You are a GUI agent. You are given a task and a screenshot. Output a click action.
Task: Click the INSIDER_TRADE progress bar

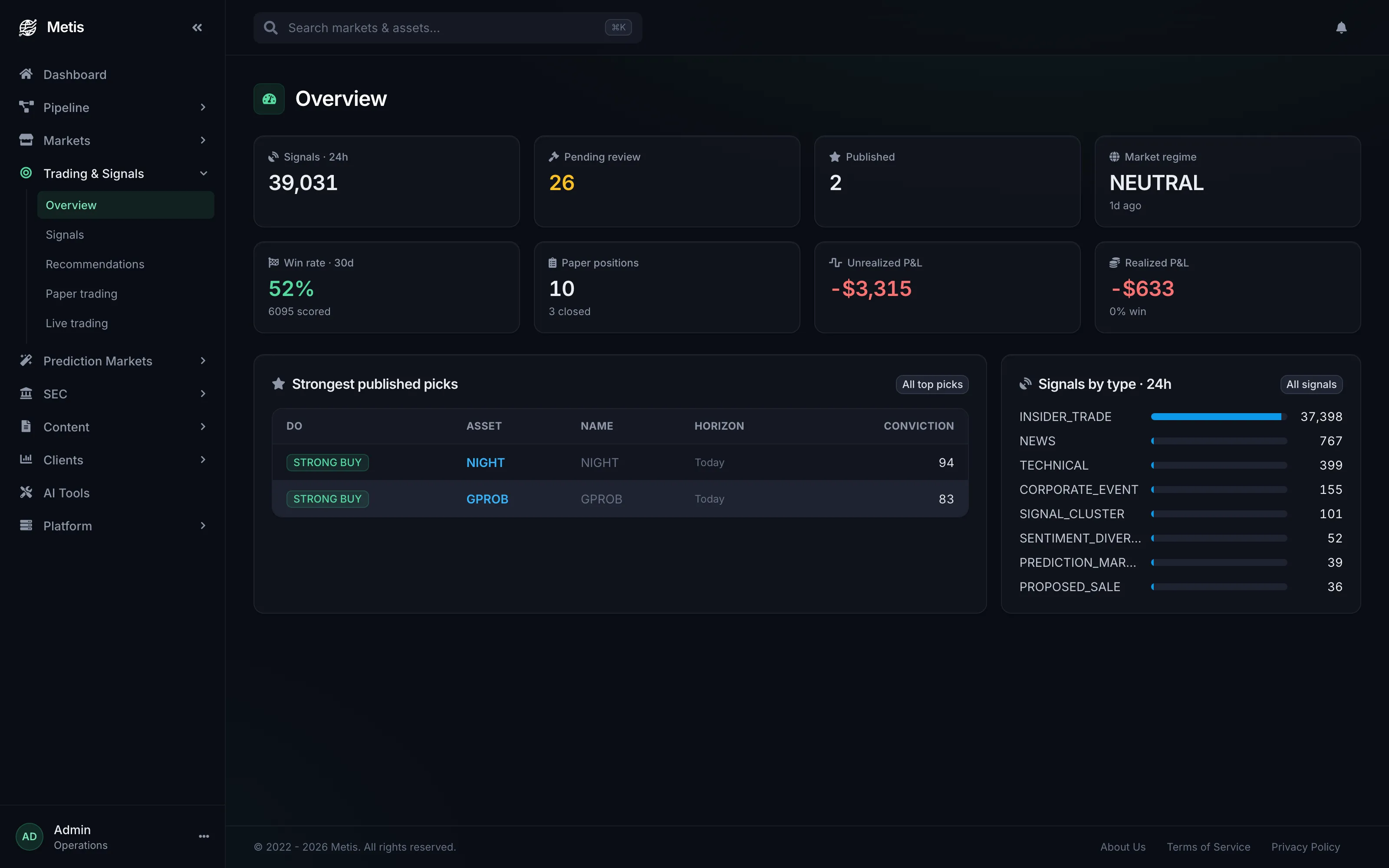coord(1218,417)
